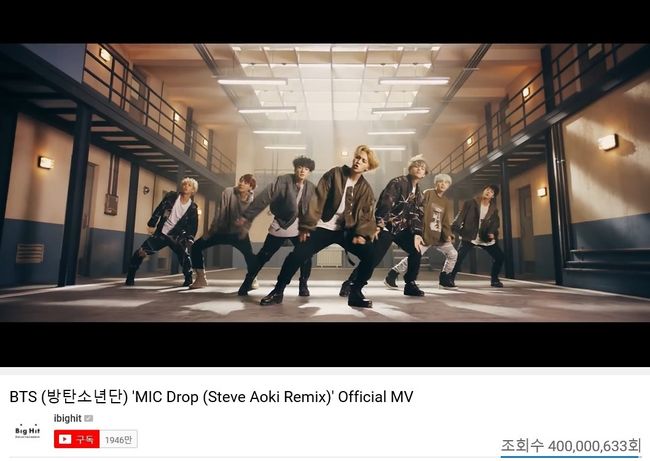Click the black letterbox bar below the video

pos(325,344)
